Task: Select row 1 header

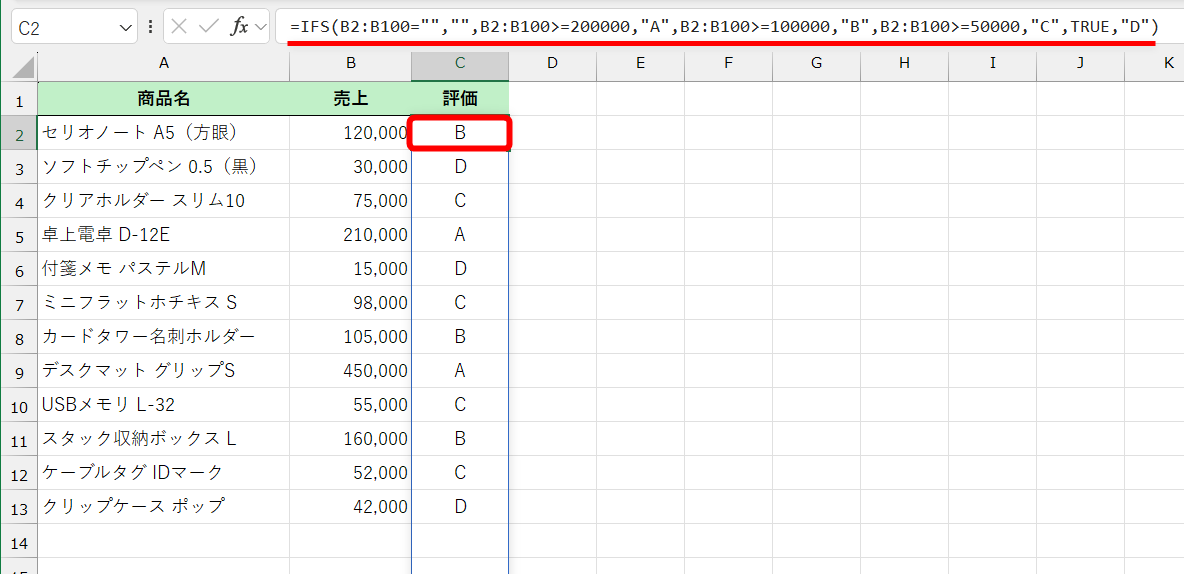Action: 19,99
